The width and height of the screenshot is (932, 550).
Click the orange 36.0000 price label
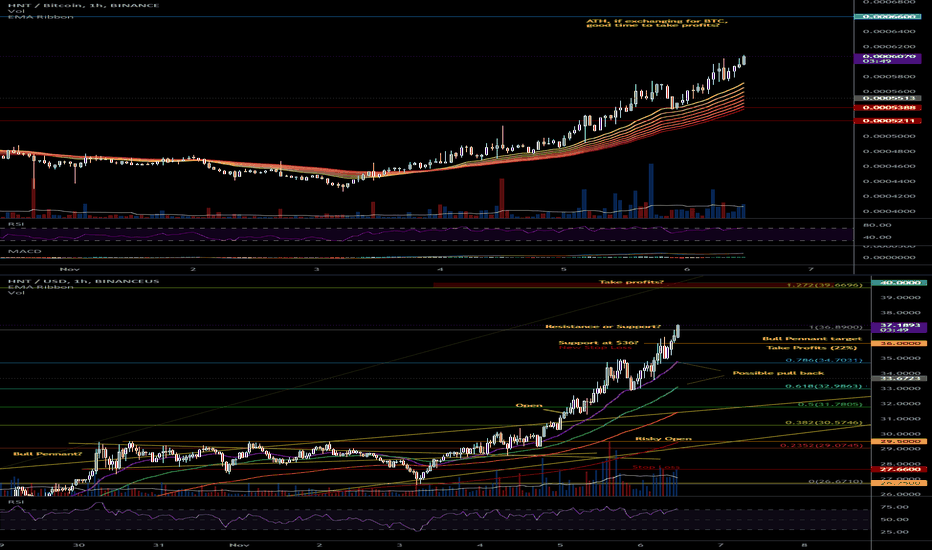coord(899,343)
